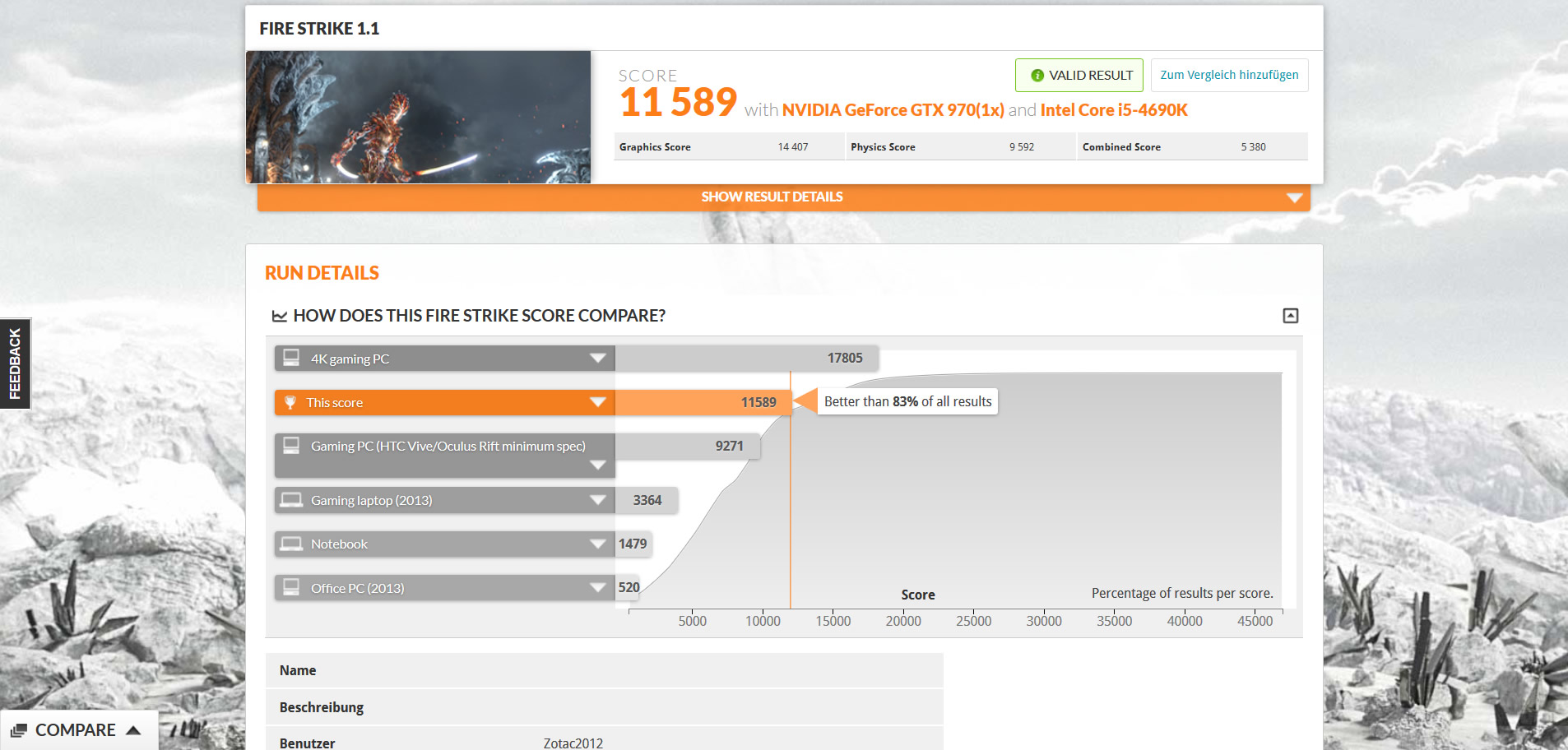The width and height of the screenshot is (1568, 750).
Task: Click the Better than 83% tooltip
Action: (x=907, y=401)
